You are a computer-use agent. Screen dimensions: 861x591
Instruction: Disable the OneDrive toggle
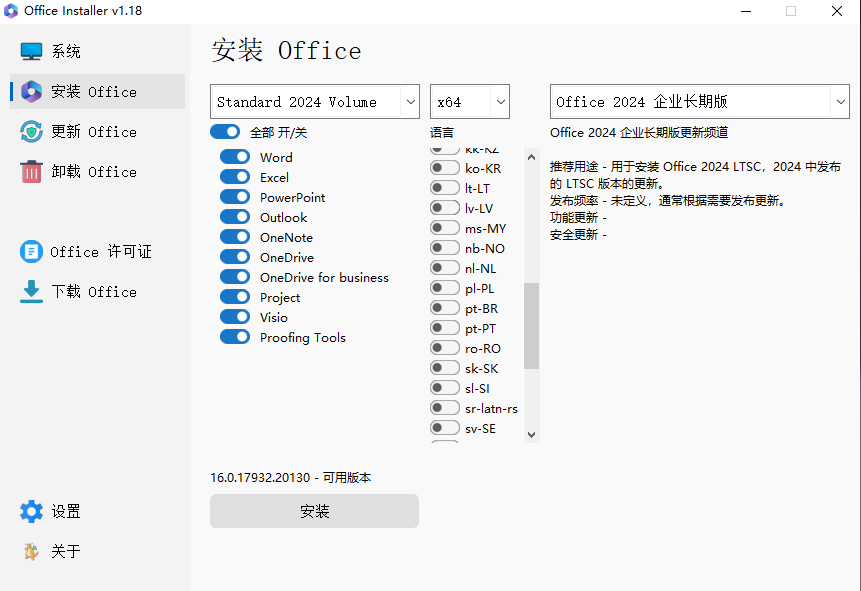[x=234, y=257]
